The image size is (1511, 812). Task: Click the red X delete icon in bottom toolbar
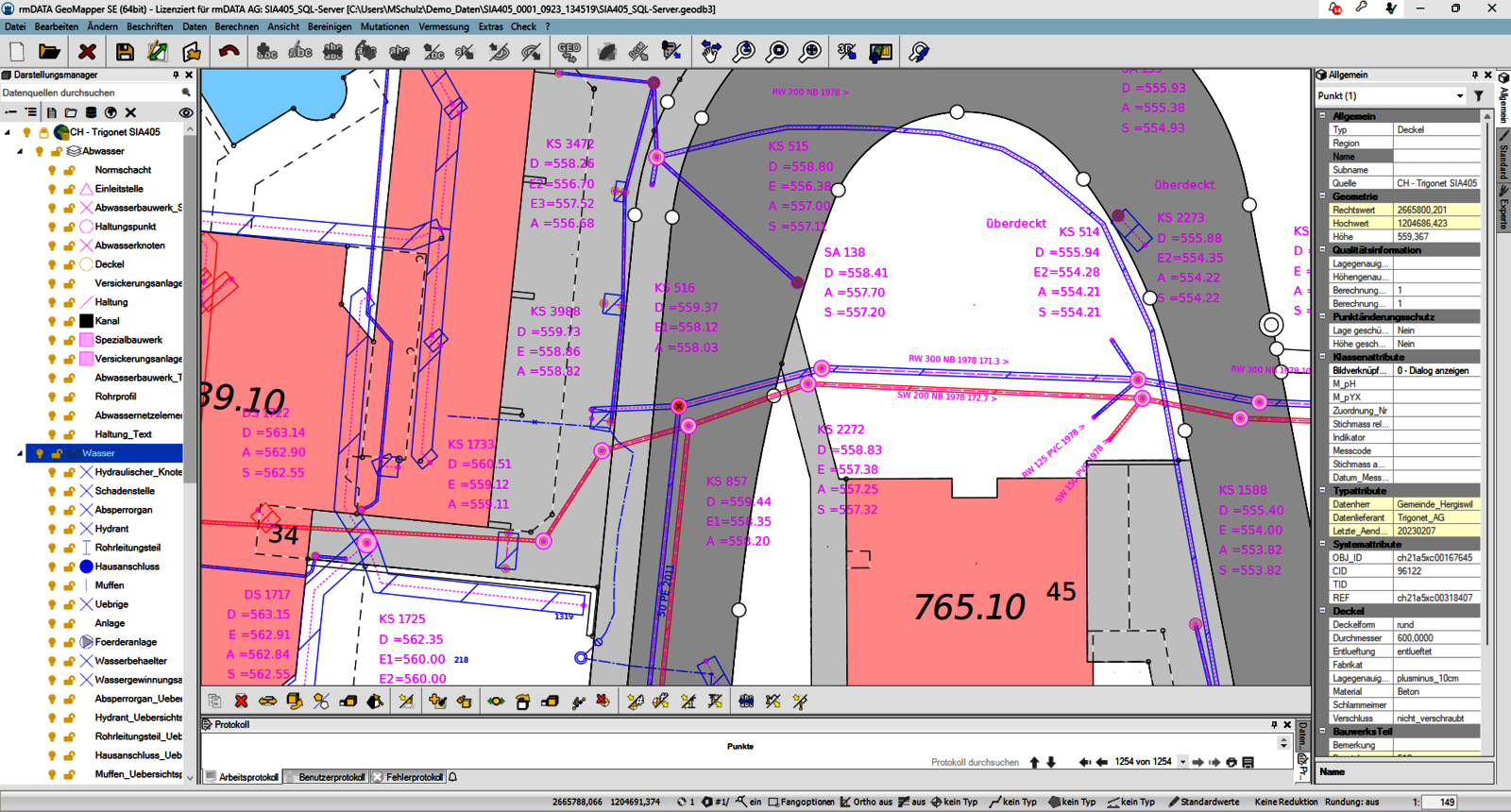point(241,701)
